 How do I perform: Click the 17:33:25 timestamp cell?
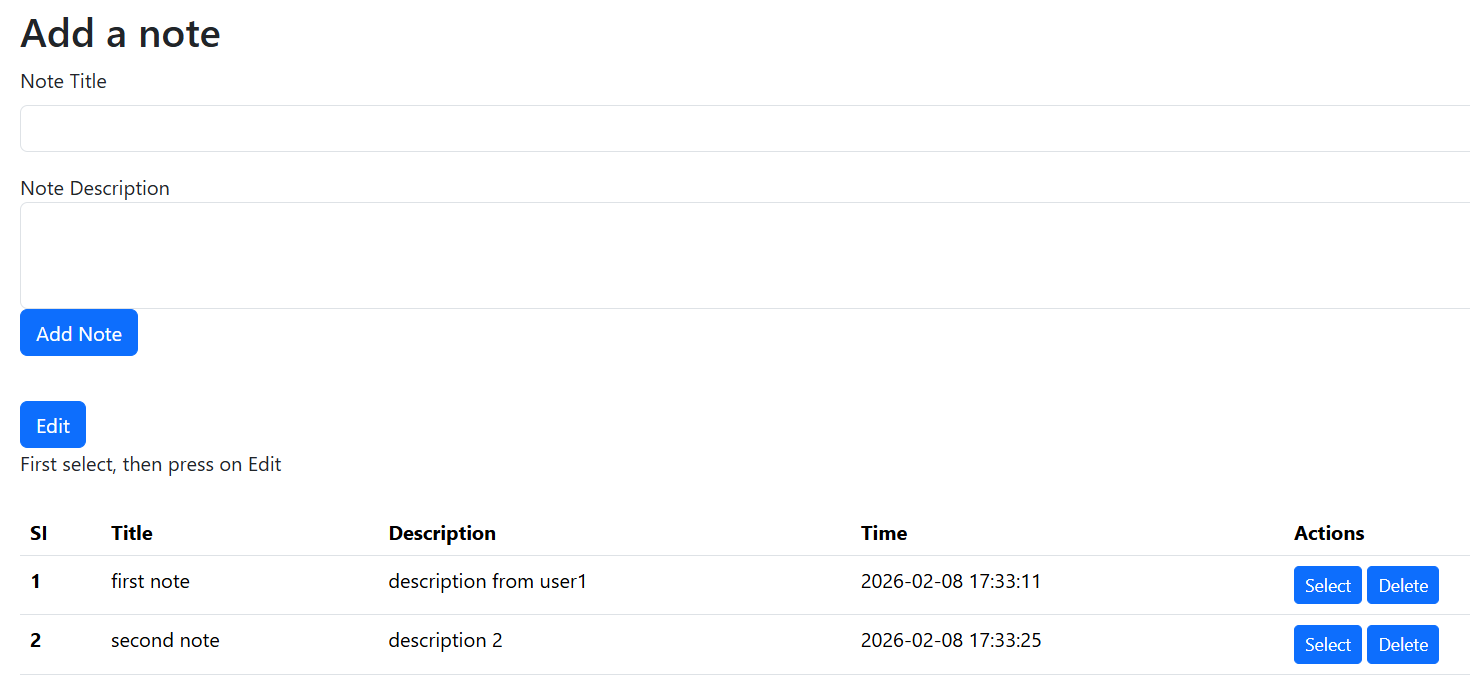click(x=950, y=640)
